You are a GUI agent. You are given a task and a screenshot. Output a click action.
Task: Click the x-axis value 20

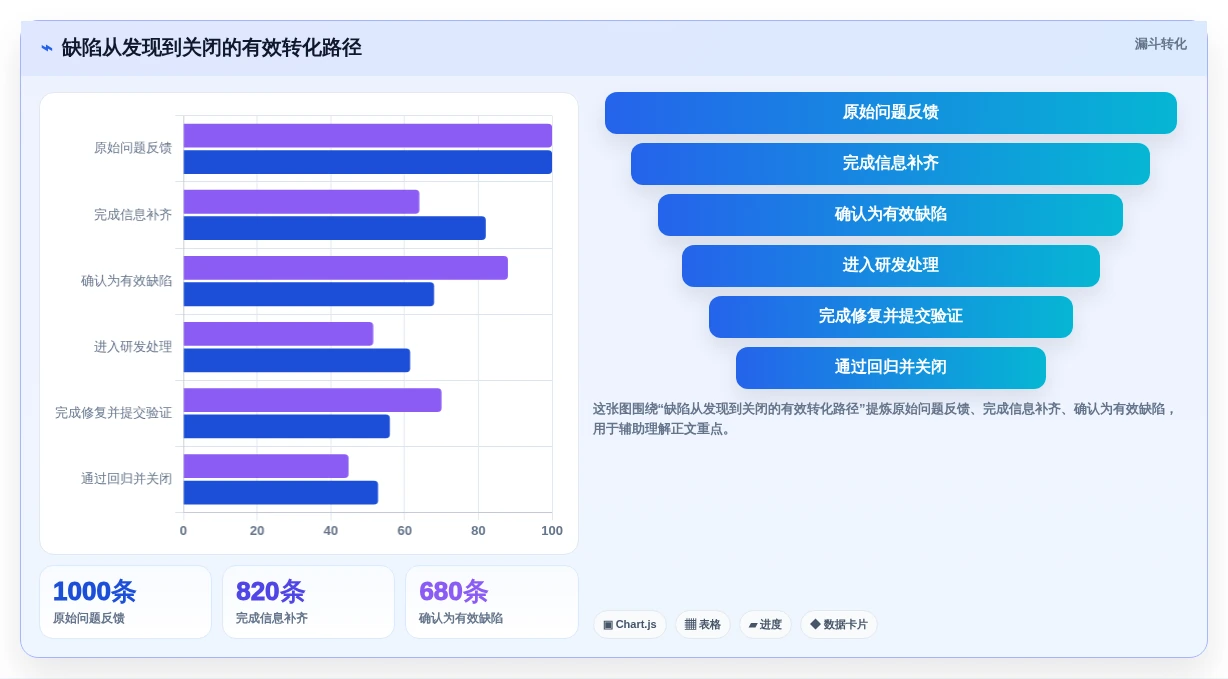257,531
